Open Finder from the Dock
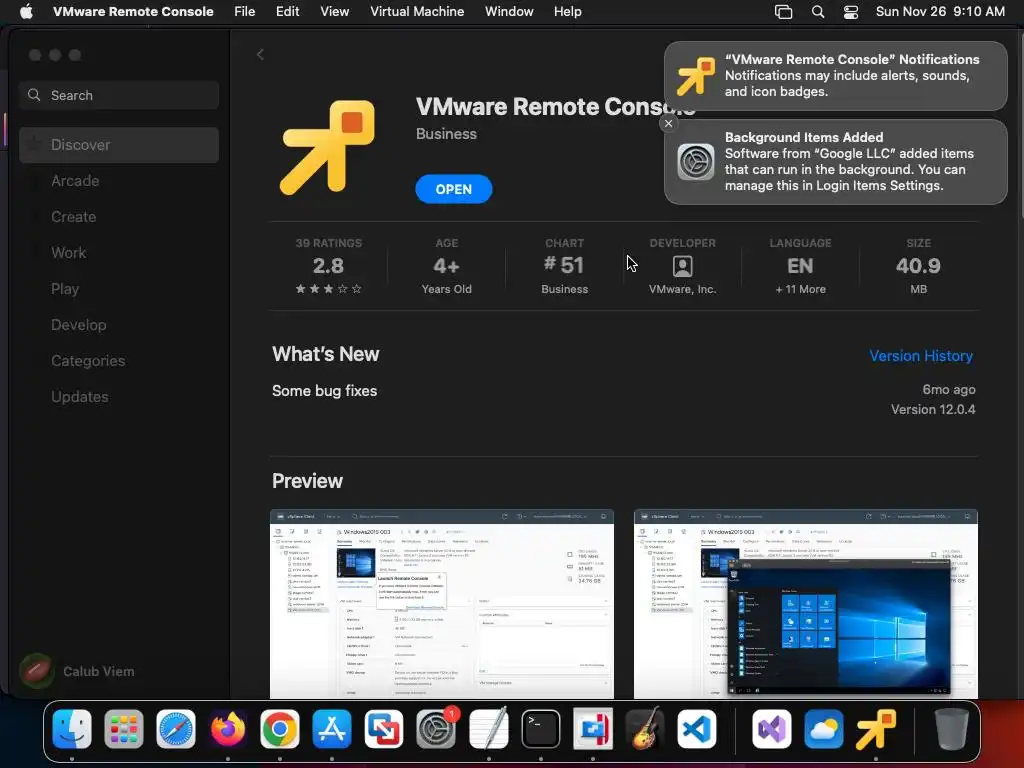Viewport: 1024px width, 768px height. [72, 729]
